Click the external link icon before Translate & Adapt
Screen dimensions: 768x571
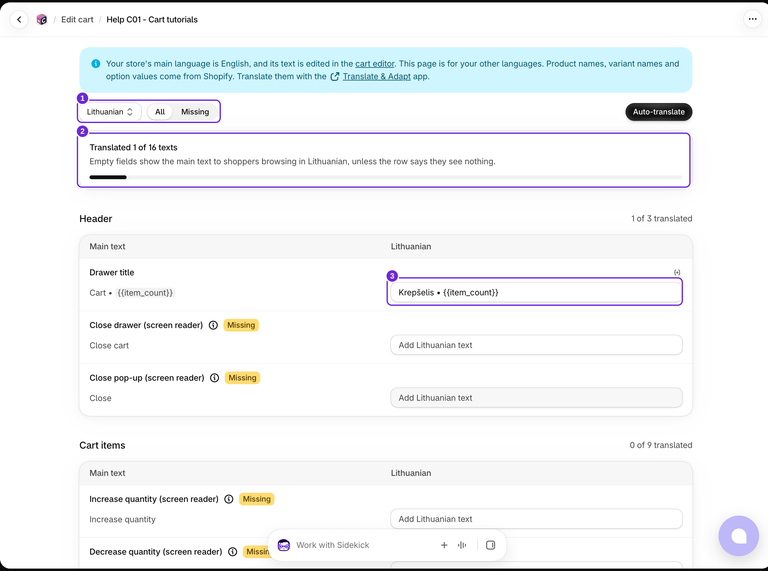[x=335, y=76]
